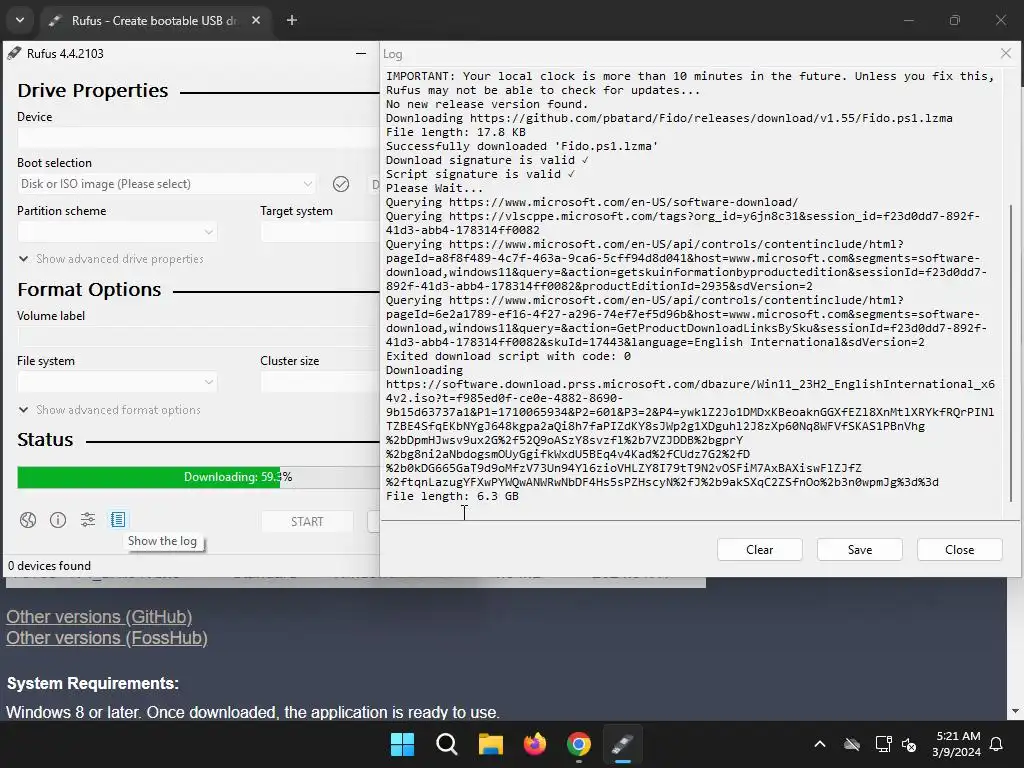1024x768 pixels.
Task: Click the '0 devices found' status text
Action: [50, 566]
